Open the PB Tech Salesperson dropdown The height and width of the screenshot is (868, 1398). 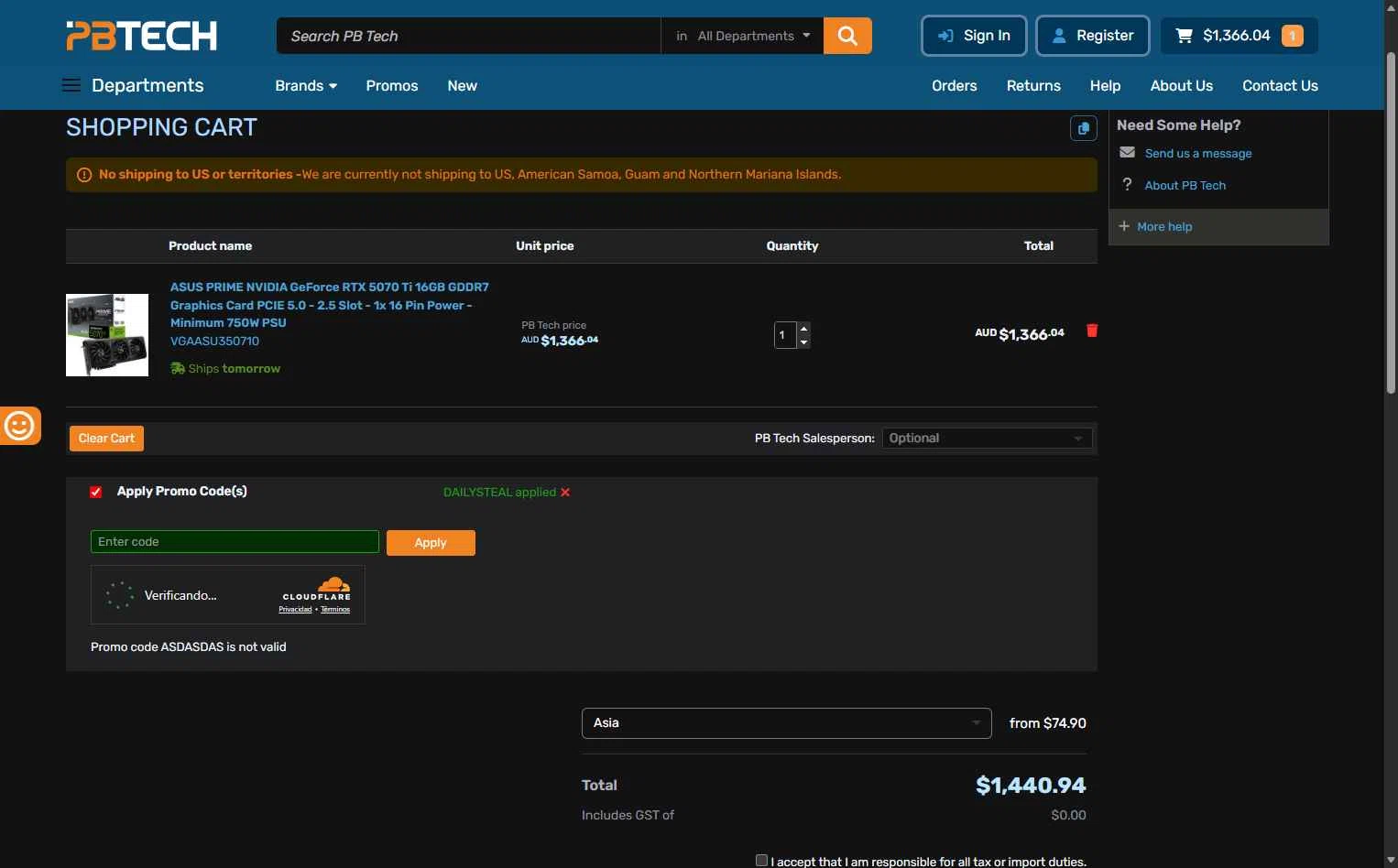[988, 438]
